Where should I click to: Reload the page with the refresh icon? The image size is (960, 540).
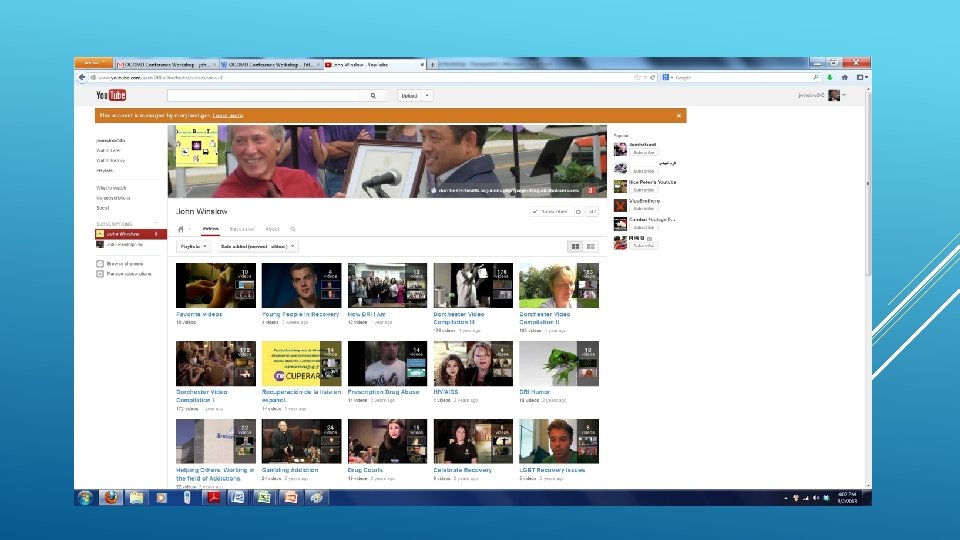click(653, 77)
